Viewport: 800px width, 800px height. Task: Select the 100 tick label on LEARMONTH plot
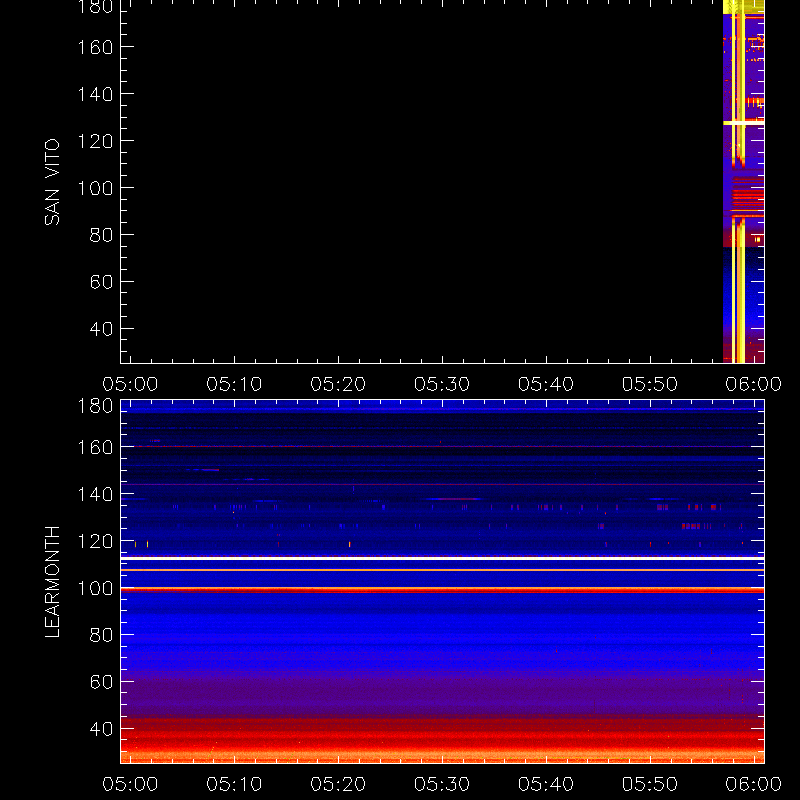point(95,588)
